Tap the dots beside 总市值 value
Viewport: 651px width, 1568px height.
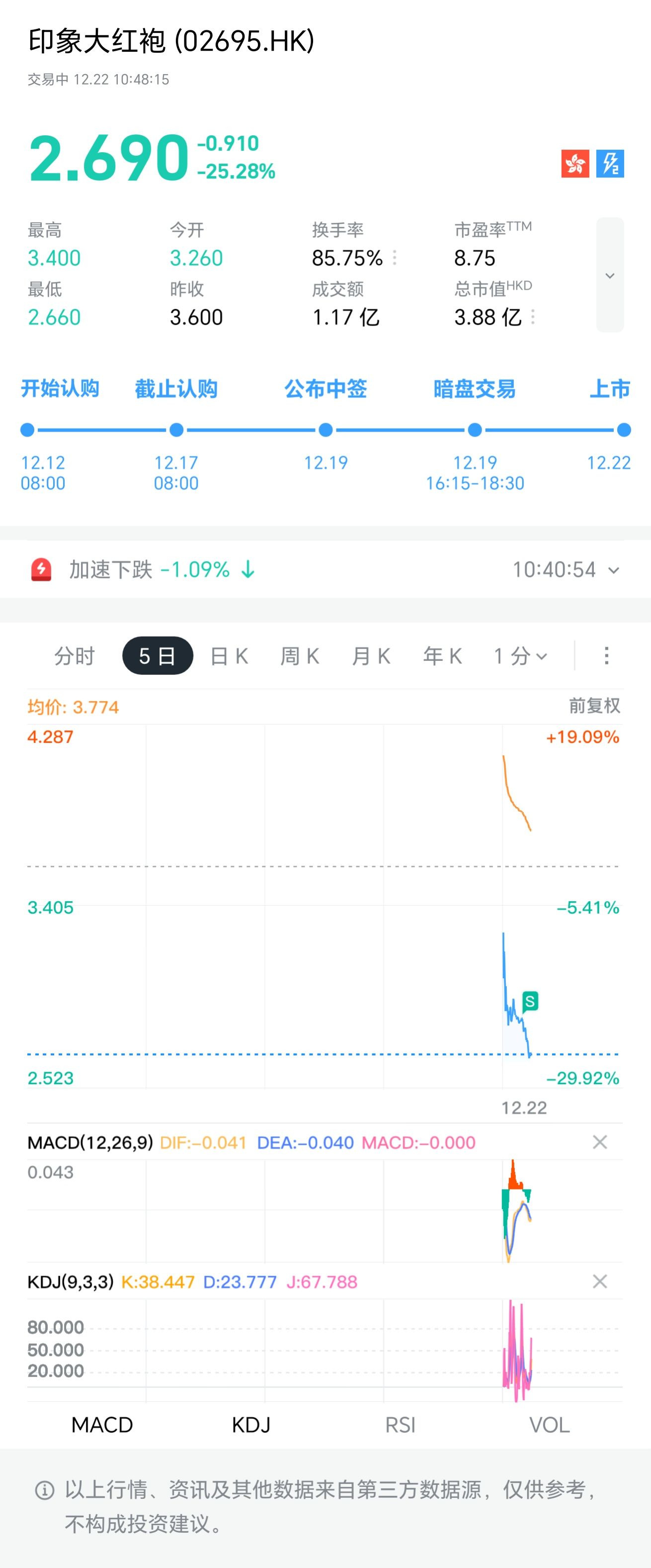pos(533,317)
